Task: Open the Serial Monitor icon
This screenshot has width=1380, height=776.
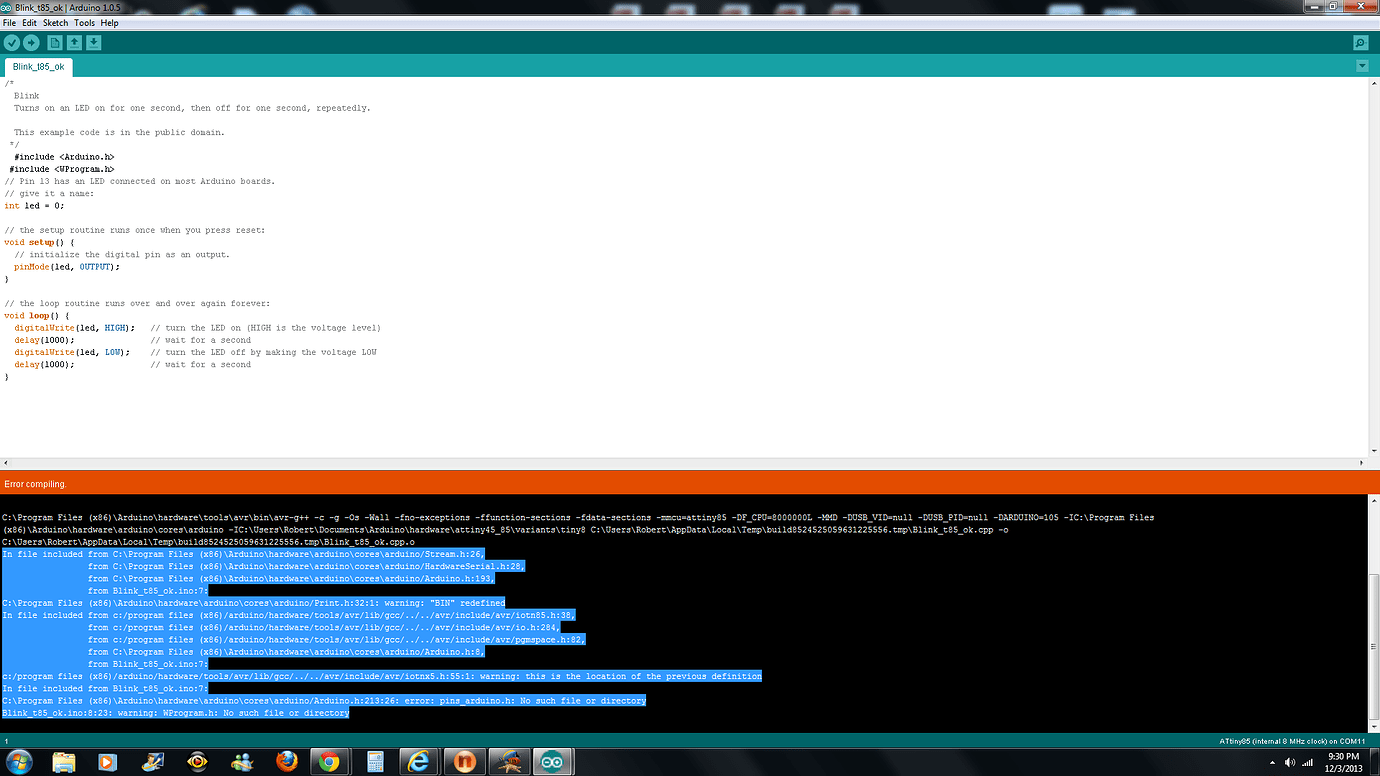Action: point(1360,43)
